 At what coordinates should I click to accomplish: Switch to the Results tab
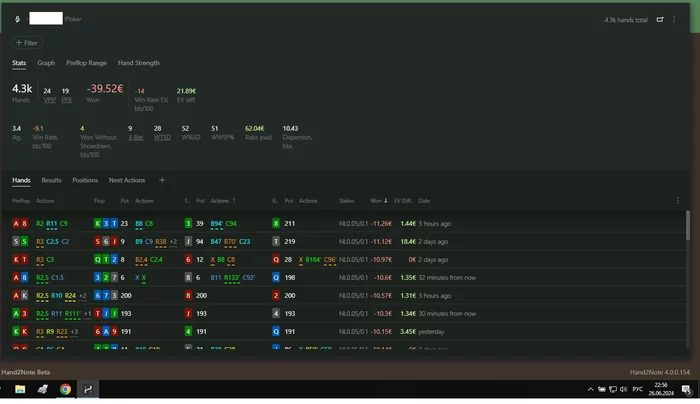coord(51,180)
